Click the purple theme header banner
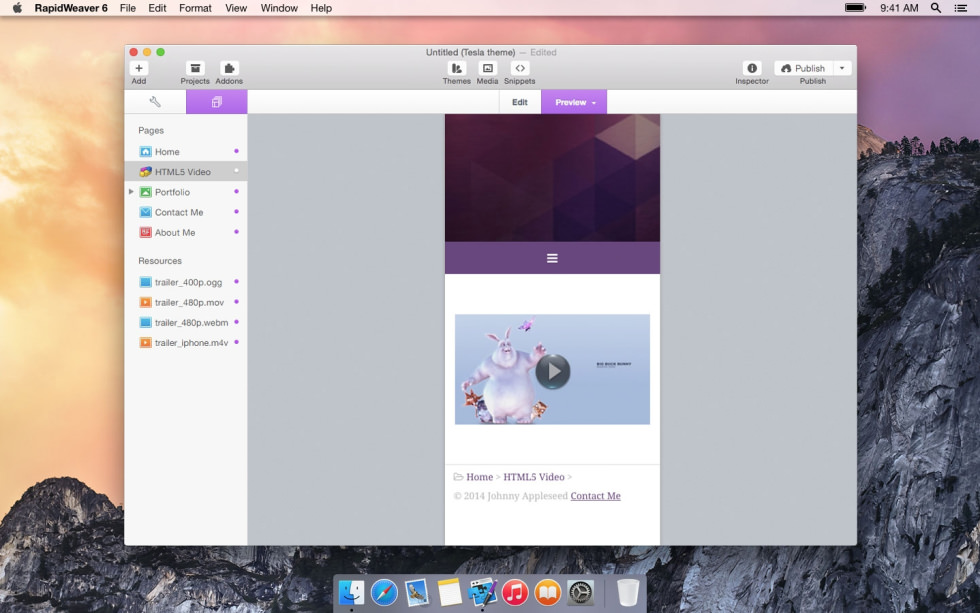Viewport: 980px width, 613px height. [x=552, y=178]
